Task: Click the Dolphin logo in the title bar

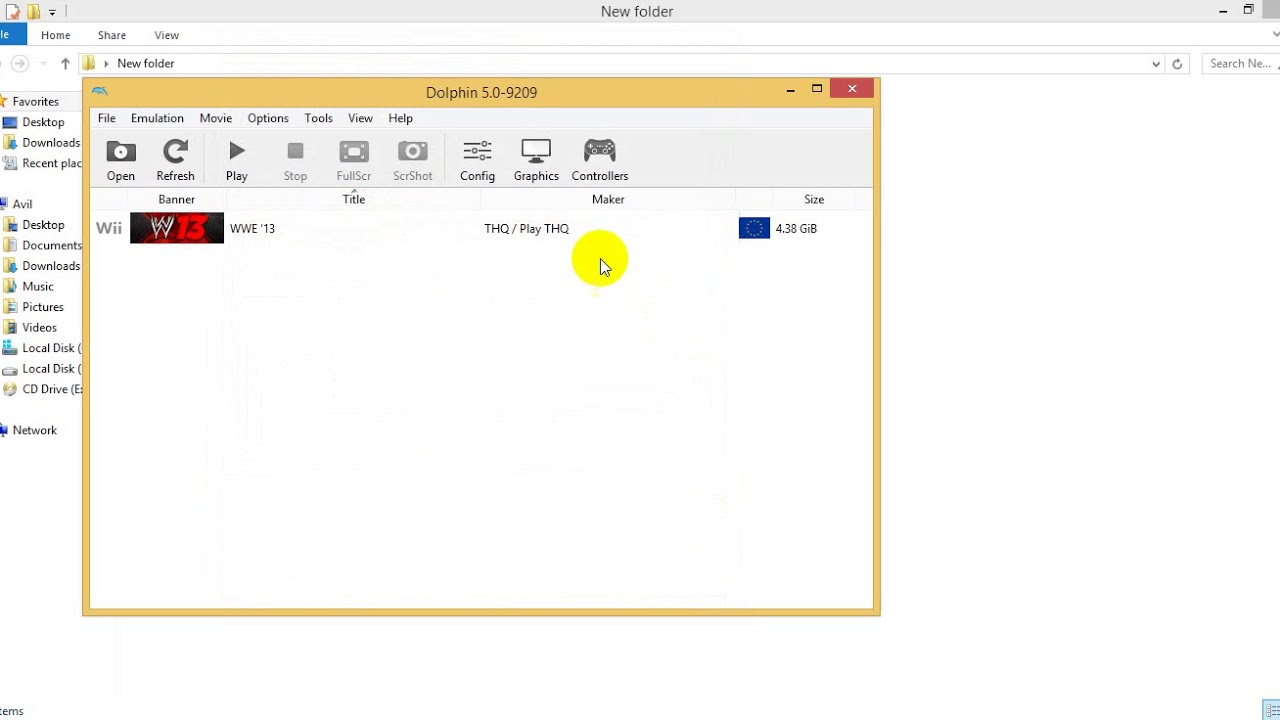Action: click(x=100, y=92)
